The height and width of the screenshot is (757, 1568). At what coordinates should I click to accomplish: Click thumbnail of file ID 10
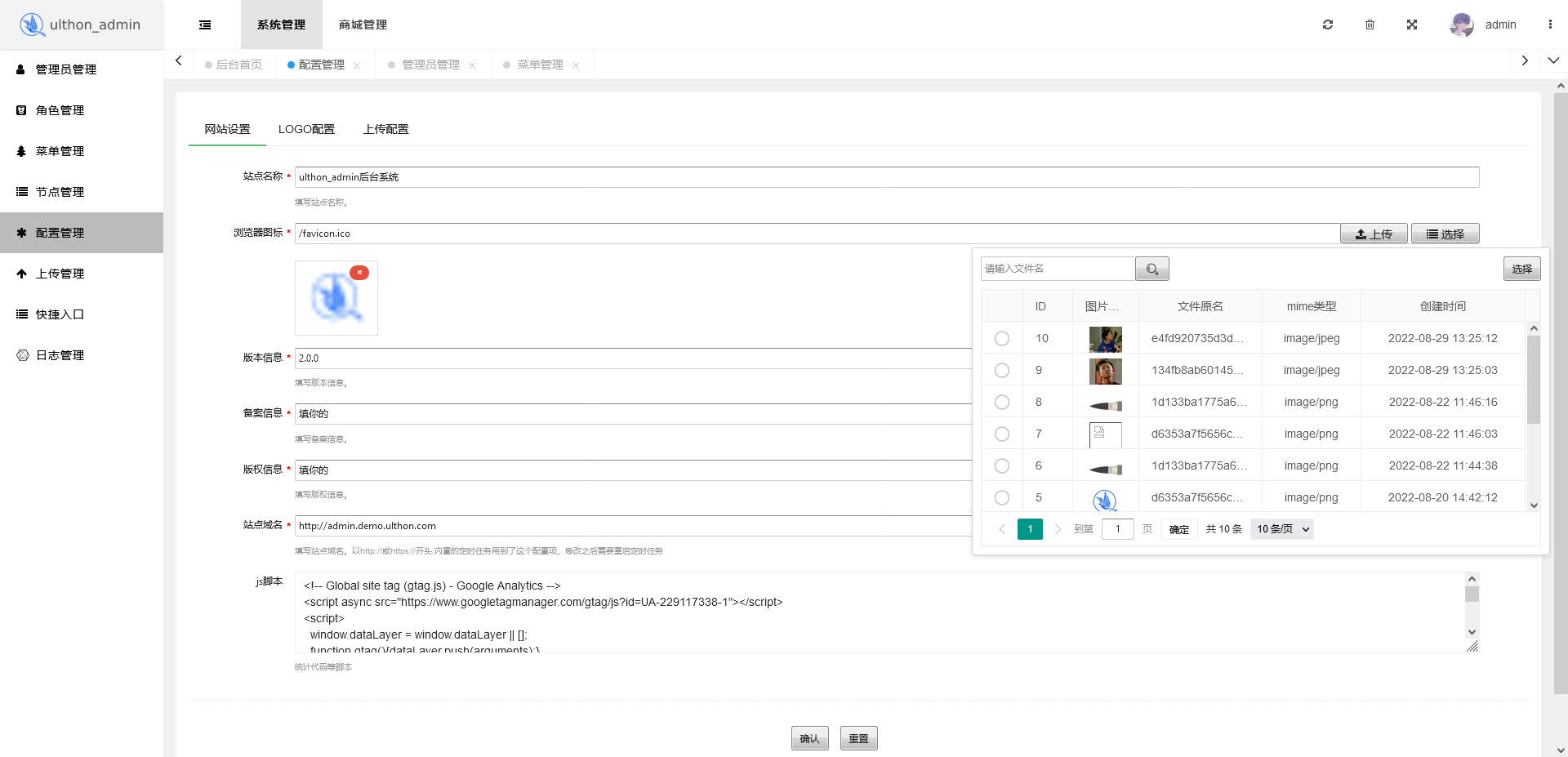1106,339
